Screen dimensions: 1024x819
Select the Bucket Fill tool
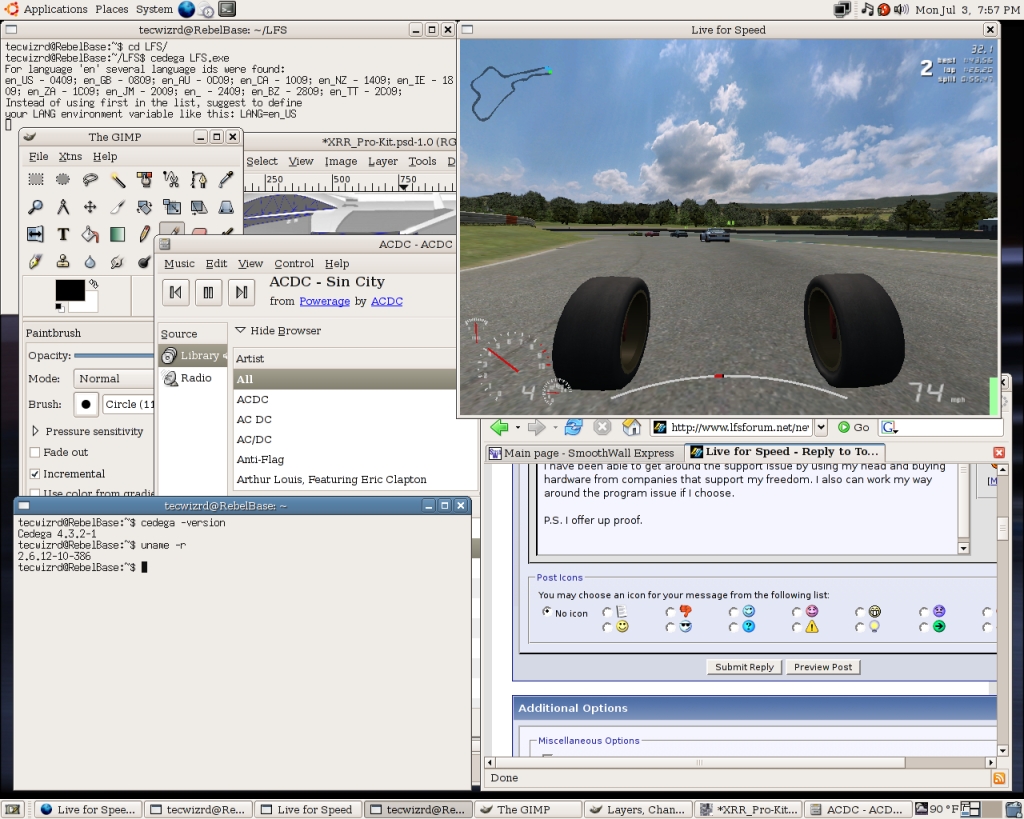pyautogui.click(x=90, y=234)
